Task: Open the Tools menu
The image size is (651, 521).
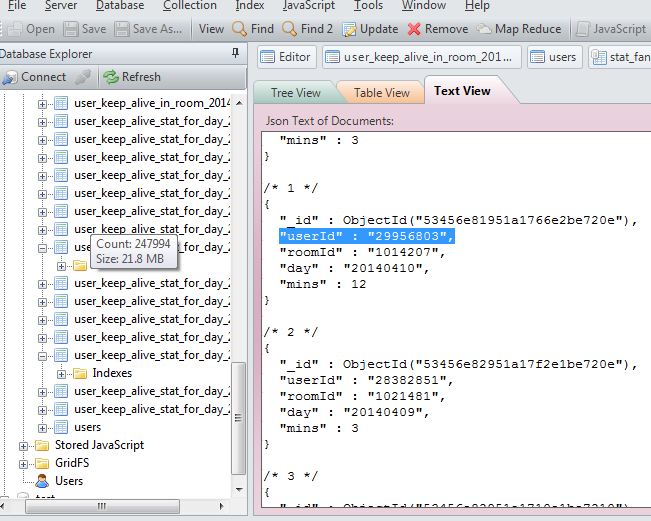Action: coord(369,5)
